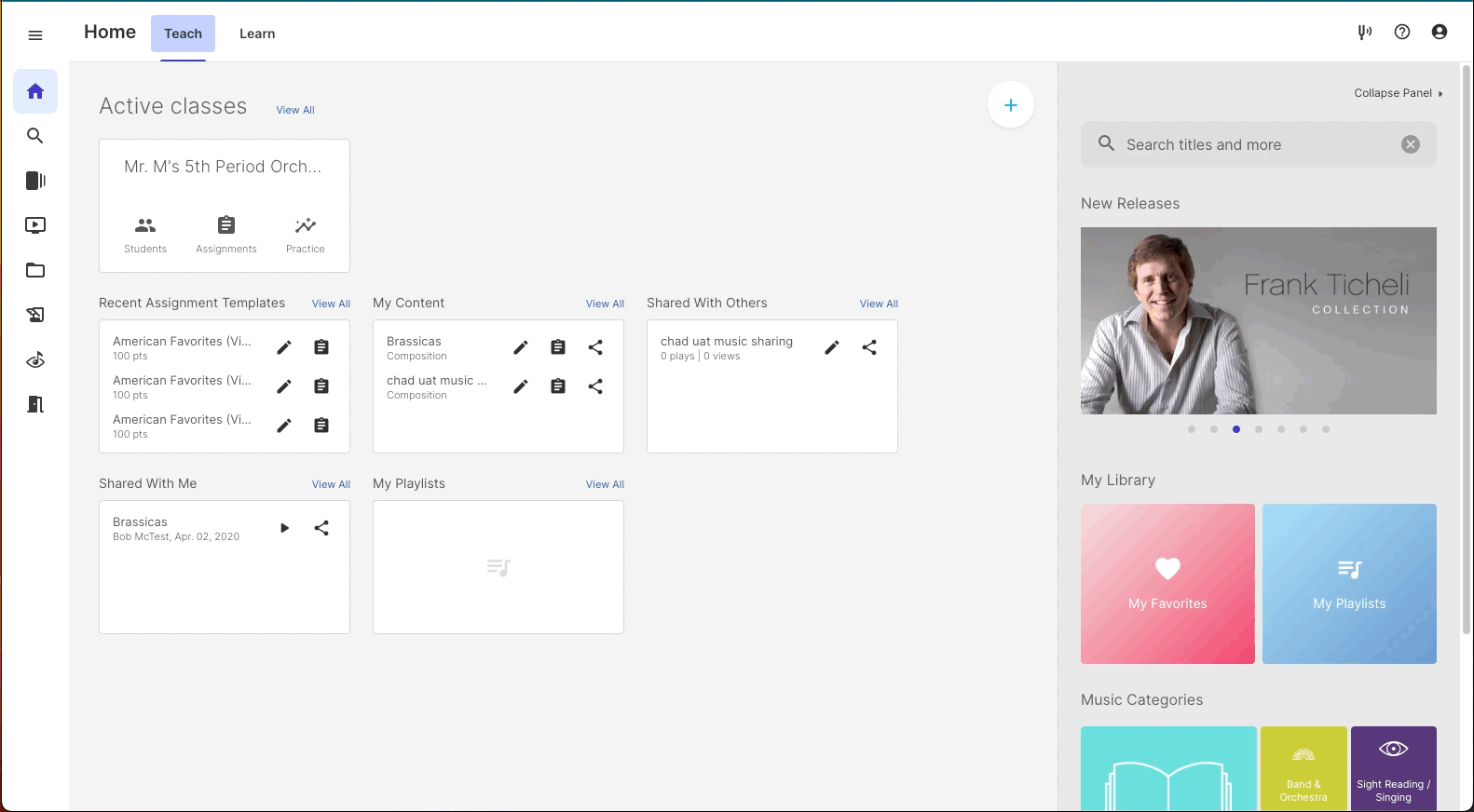
Task: Open Band & Orchestra category
Action: pyautogui.click(x=1303, y=768)
